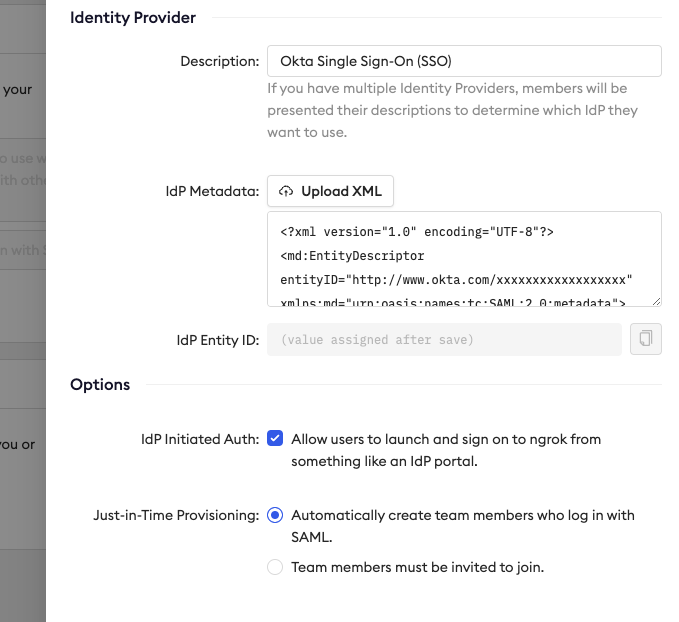Click the xml version line in metadata textarea
This screenshot has width=679, height=622.
[417, 232]
